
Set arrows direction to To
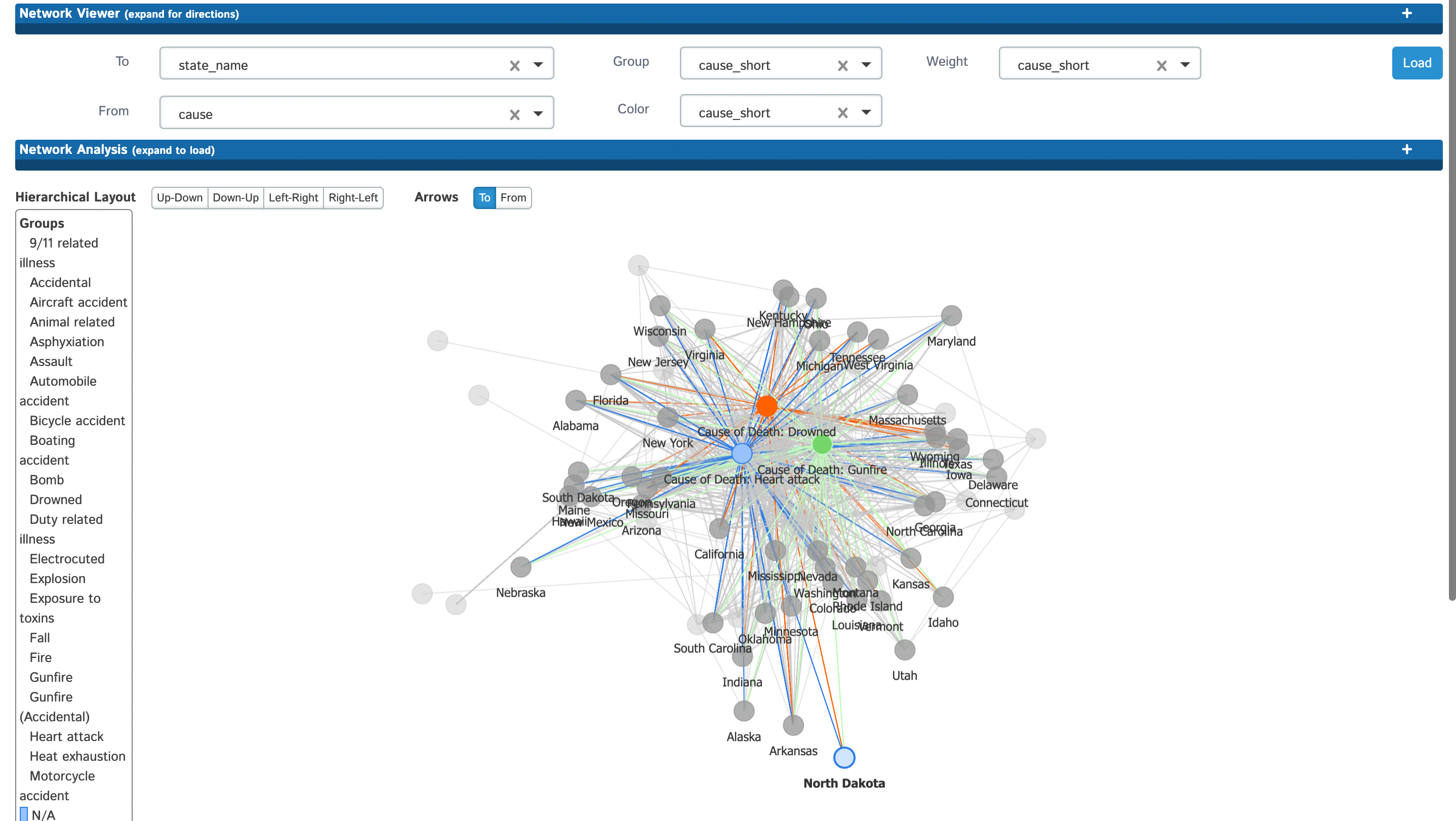484,198
